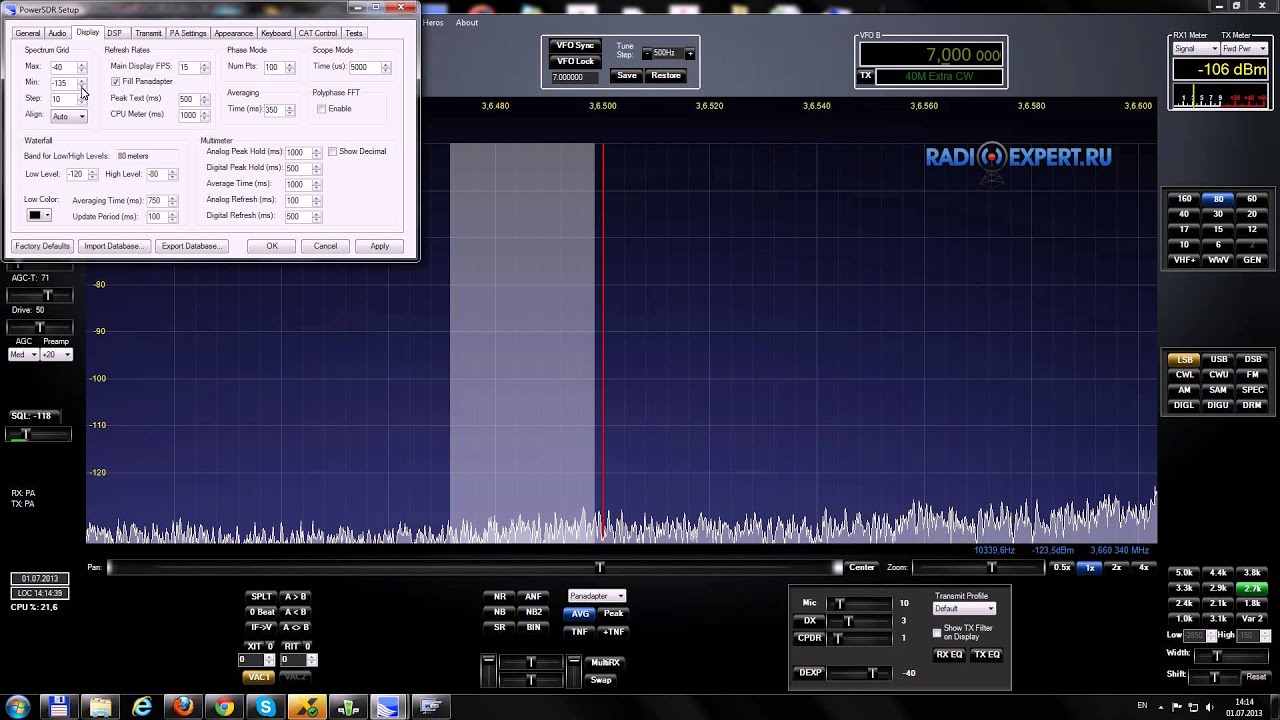Select the 20 meter band button
1280x720 pixels.
point(1252,214)
